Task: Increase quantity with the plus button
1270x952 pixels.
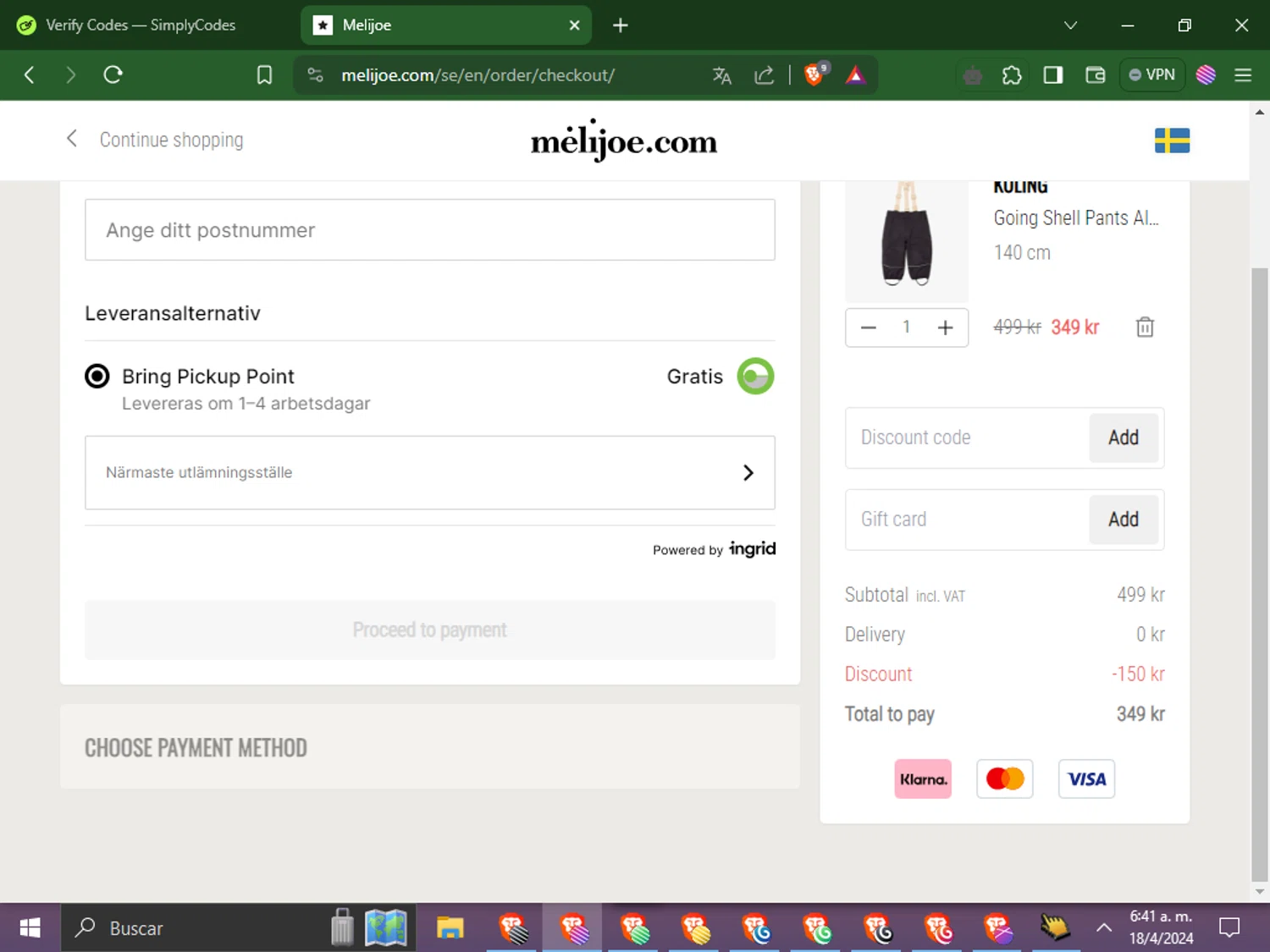Action: (x=945, y=327)
